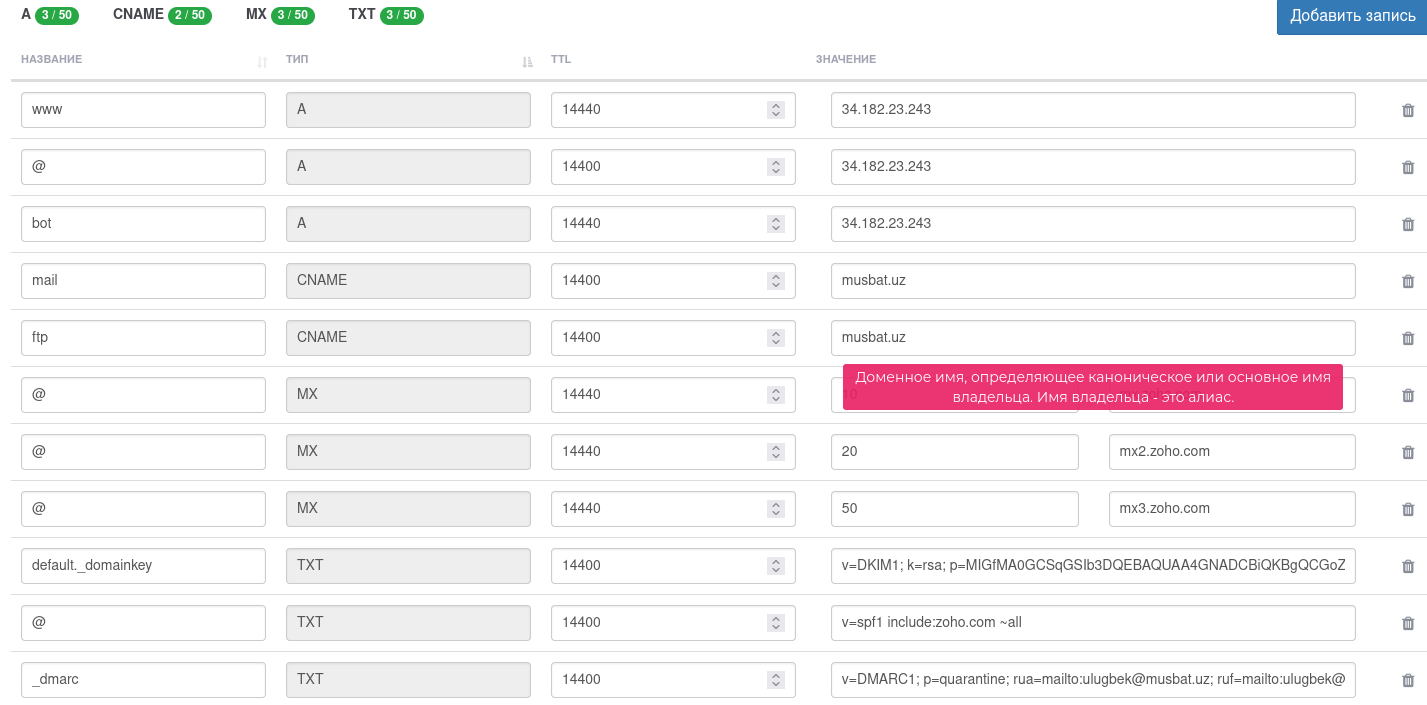
Task: Click TTL stepper for _dmarc record
Action: coord(775,680)
